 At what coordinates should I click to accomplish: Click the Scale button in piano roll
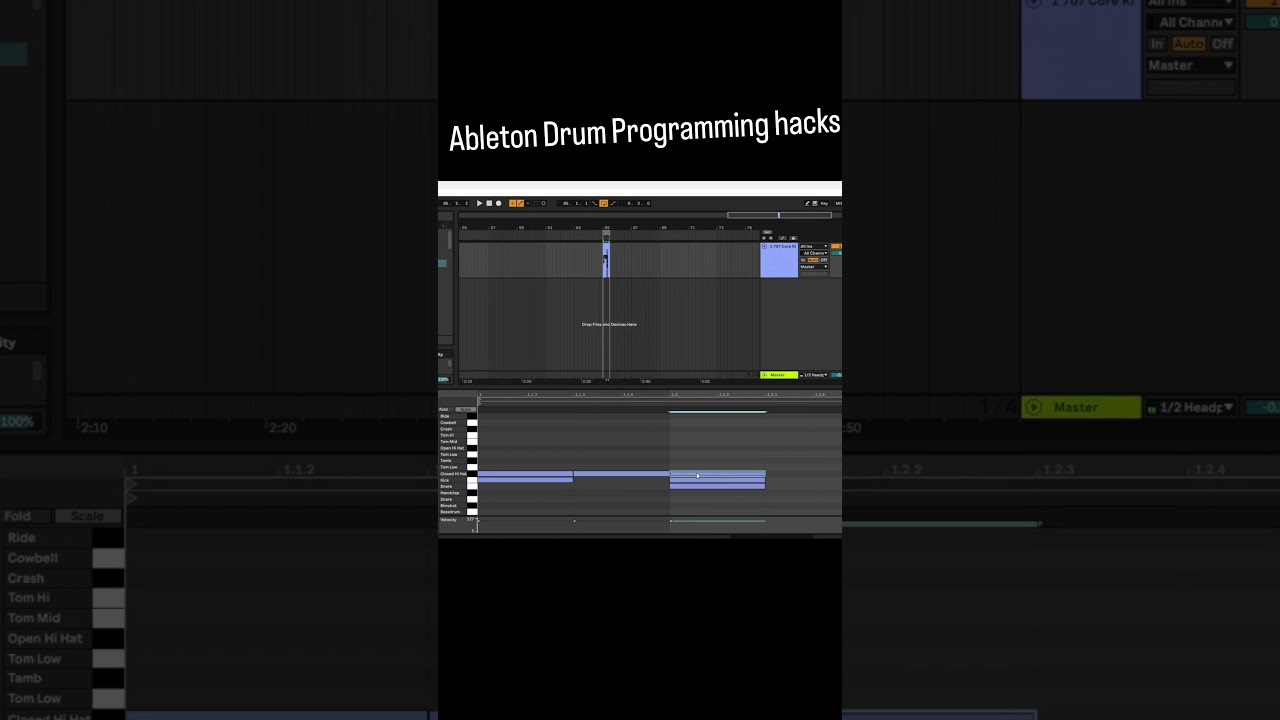pos(465,409)
